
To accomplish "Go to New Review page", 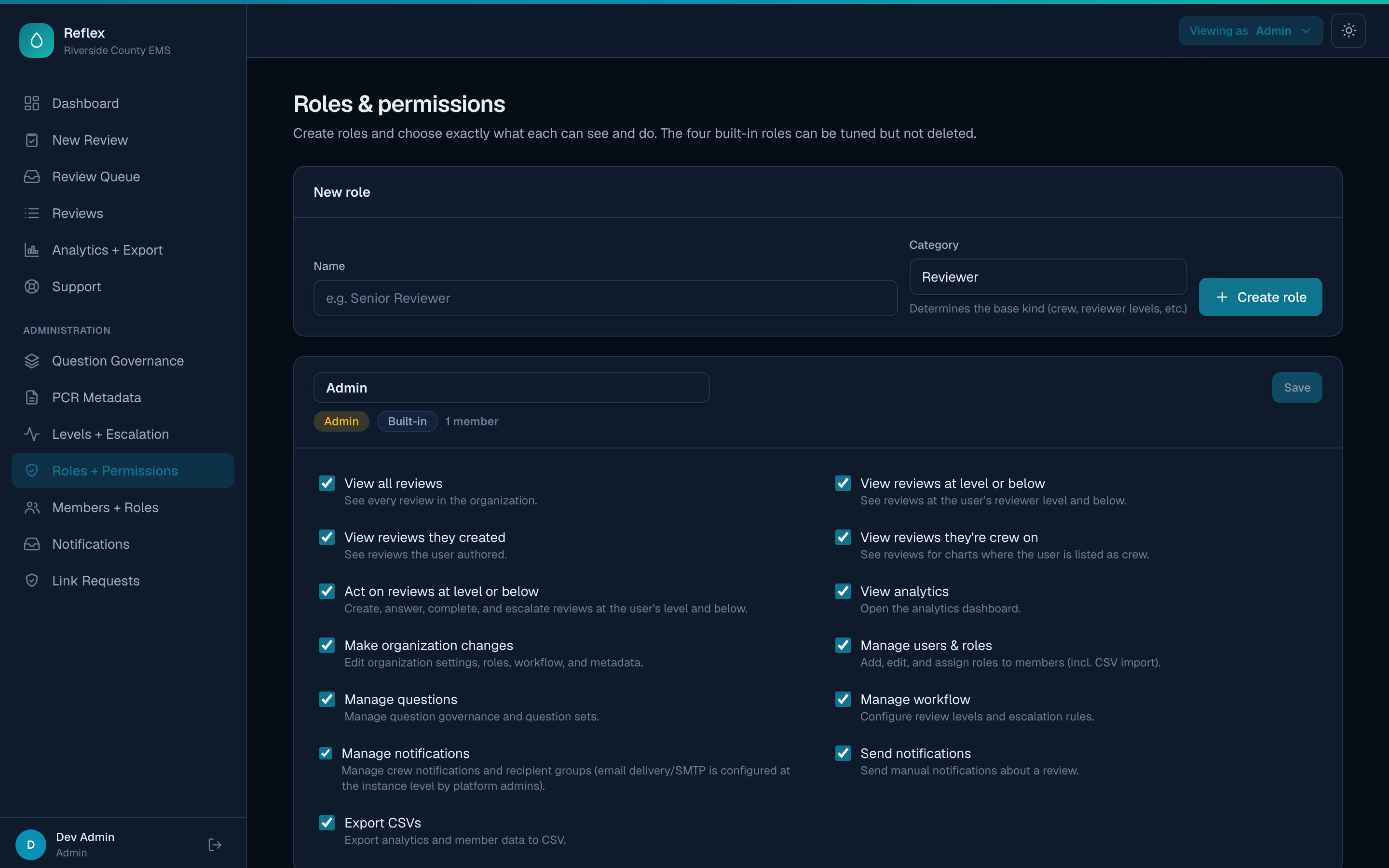I will click(x=123, y=140).
